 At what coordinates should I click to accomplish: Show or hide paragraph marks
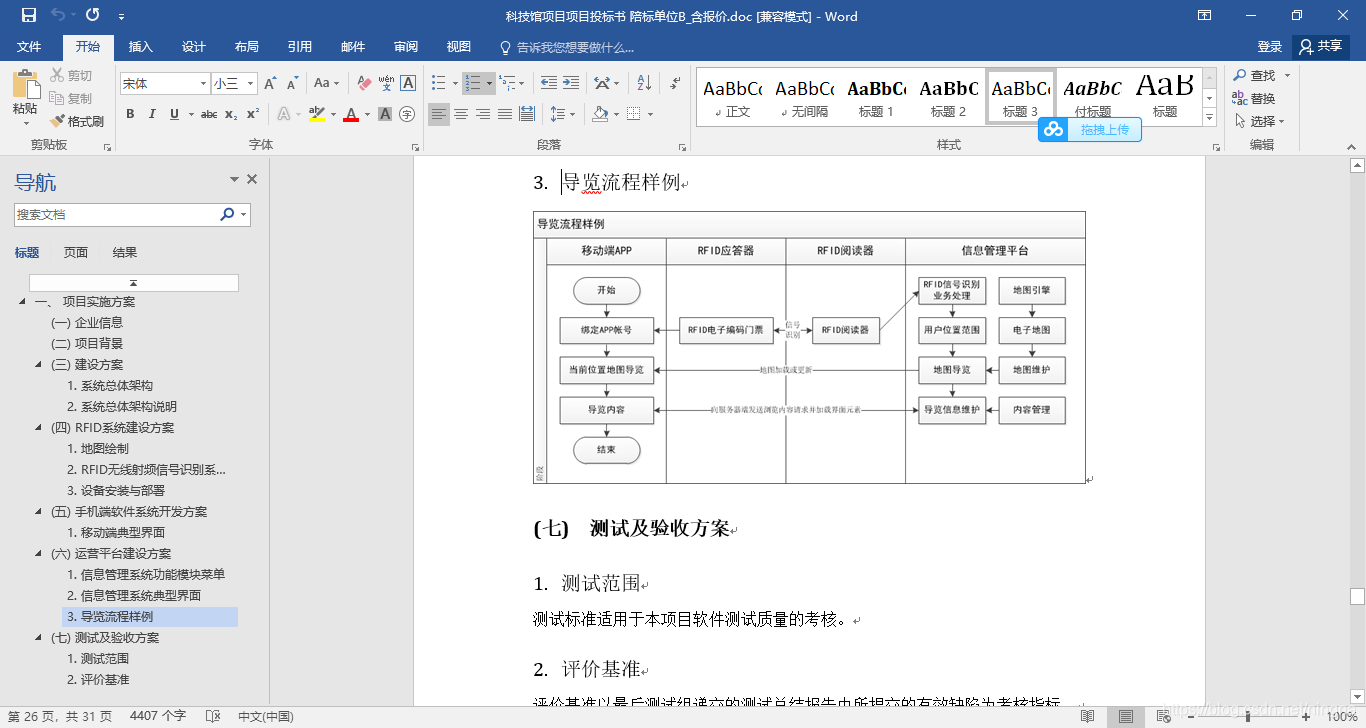click(x=676, y=84)
